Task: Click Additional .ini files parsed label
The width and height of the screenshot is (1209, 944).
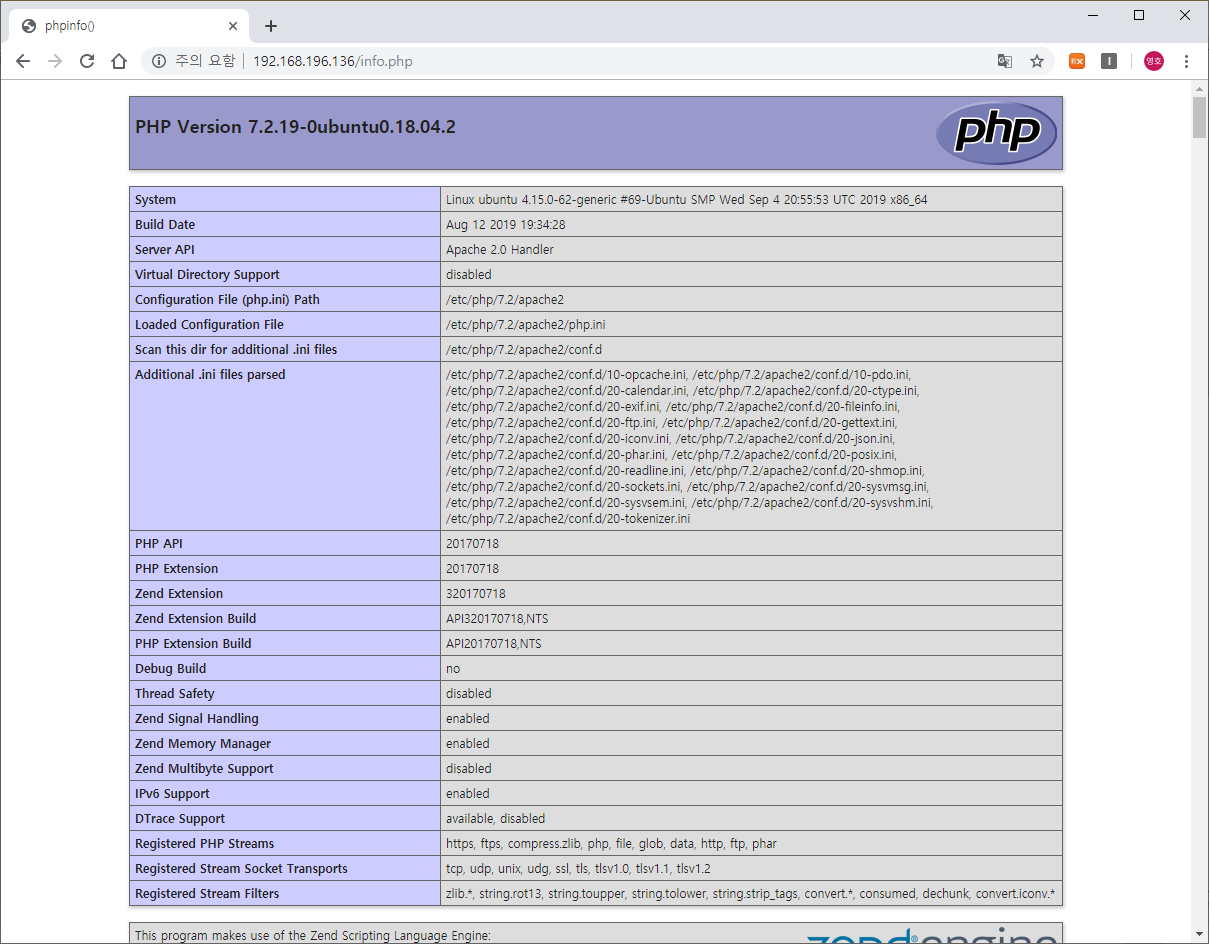Action: pyautogui.click(x=210, y=375)
